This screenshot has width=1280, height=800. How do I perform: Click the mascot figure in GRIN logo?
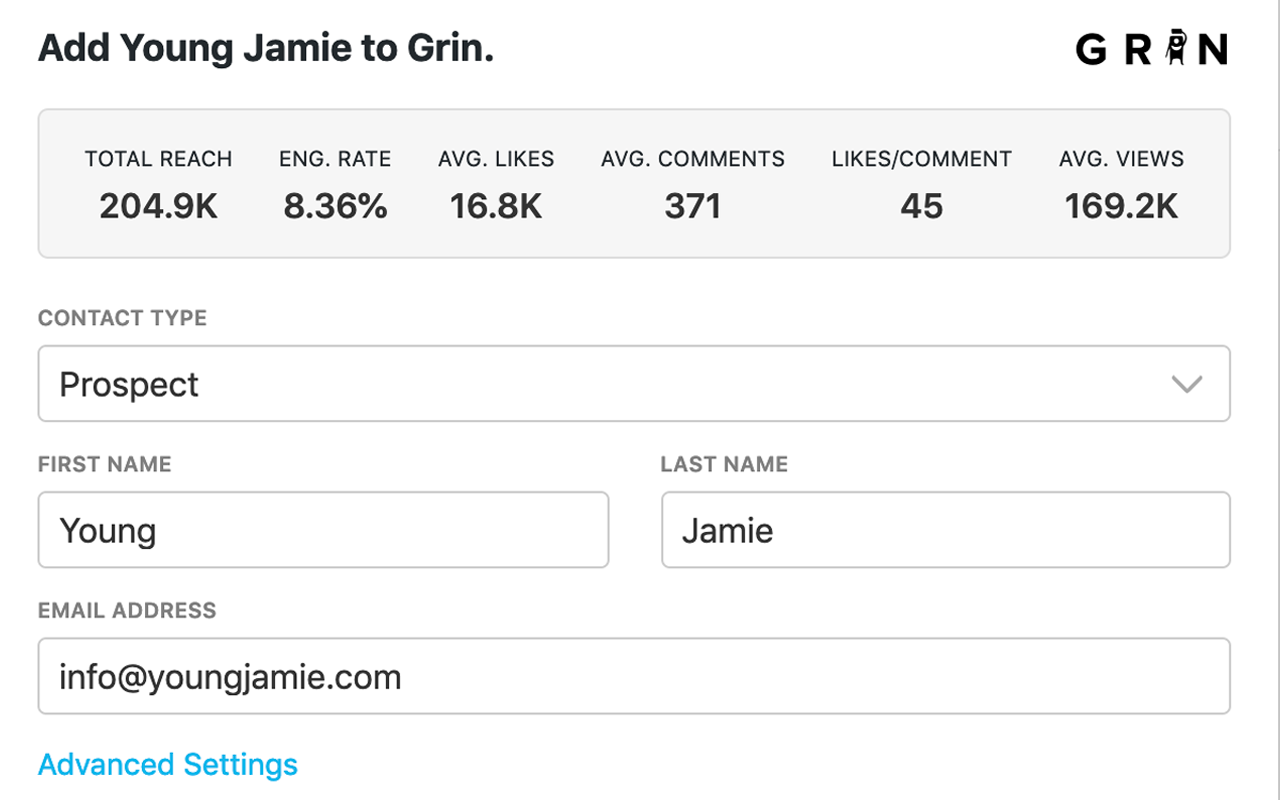tap(1178, 47)
